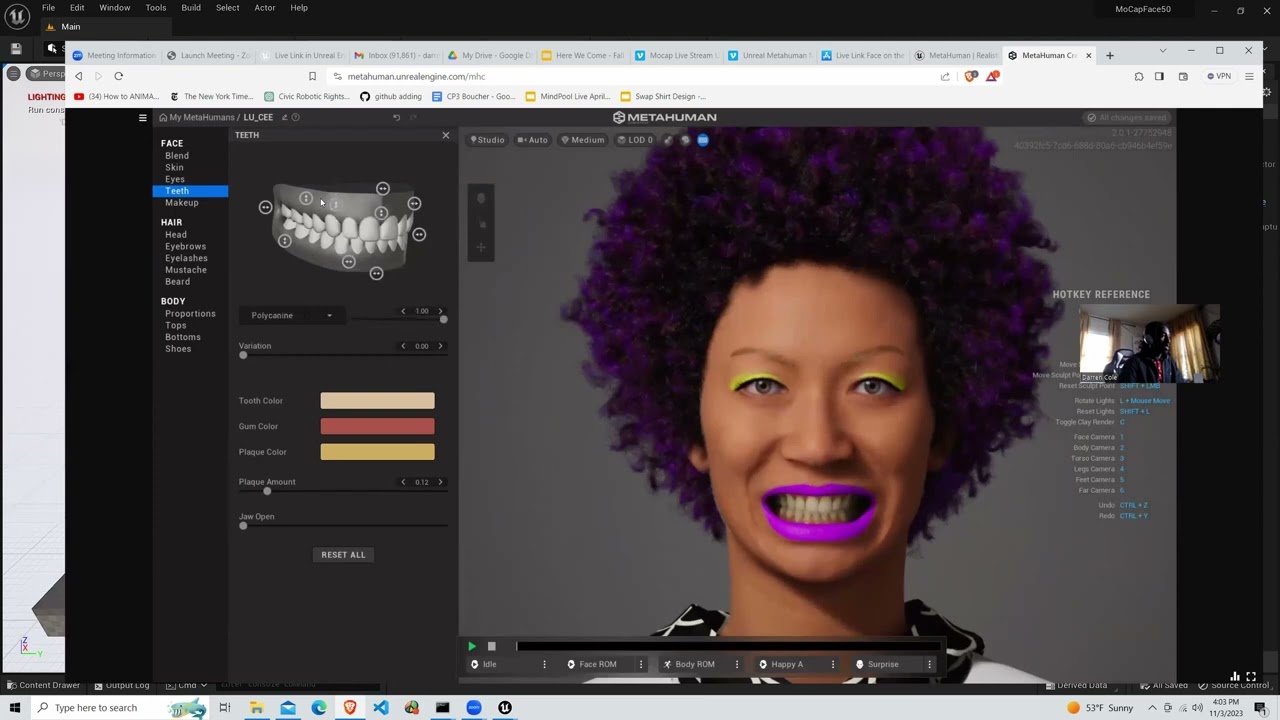Switch to the My Drive browser tab
Image resolution: width=1280 pixels, height=720 pixels.
490,55
